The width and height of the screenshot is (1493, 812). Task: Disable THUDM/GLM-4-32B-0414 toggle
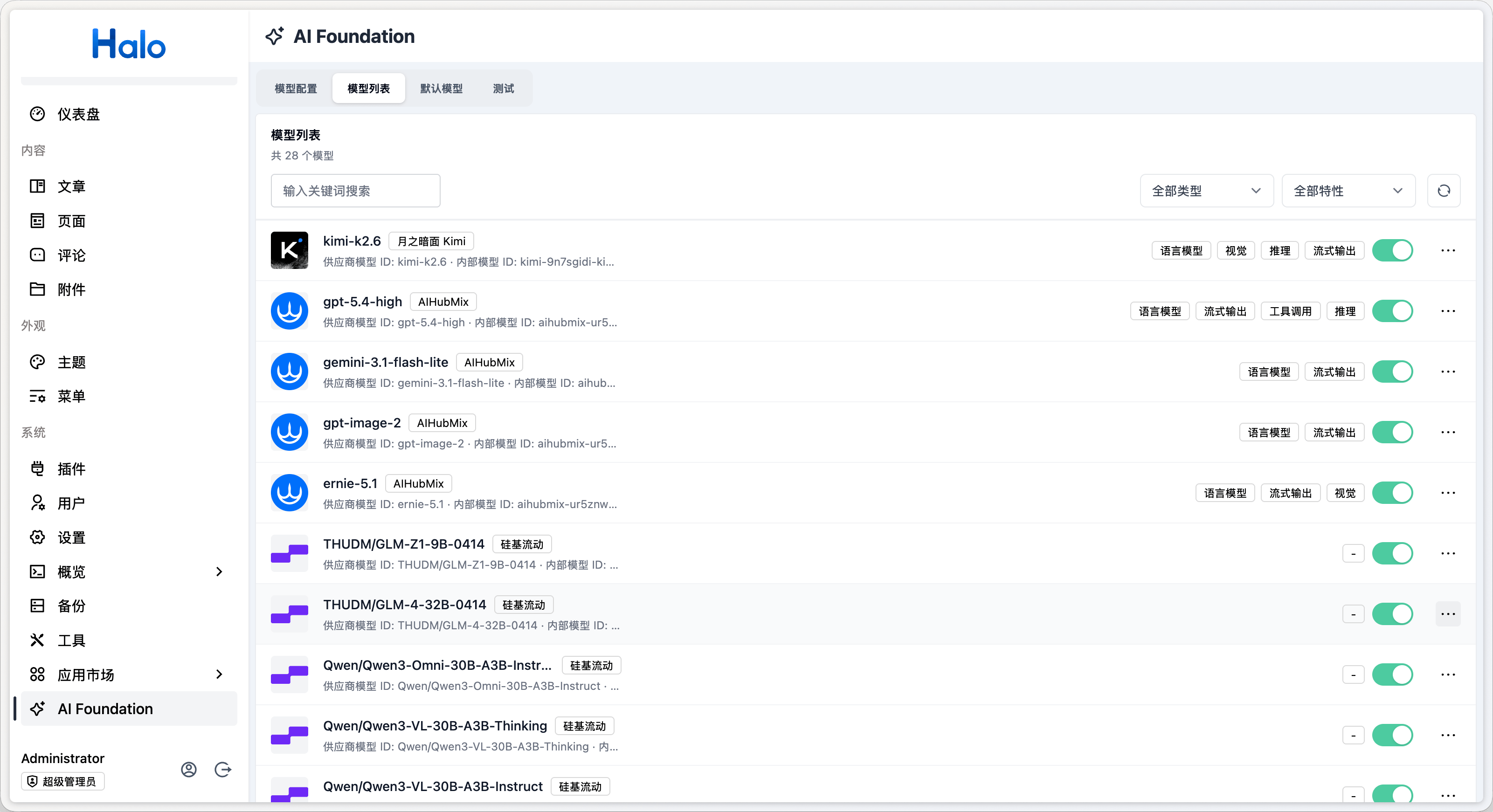coord(1392,614)
